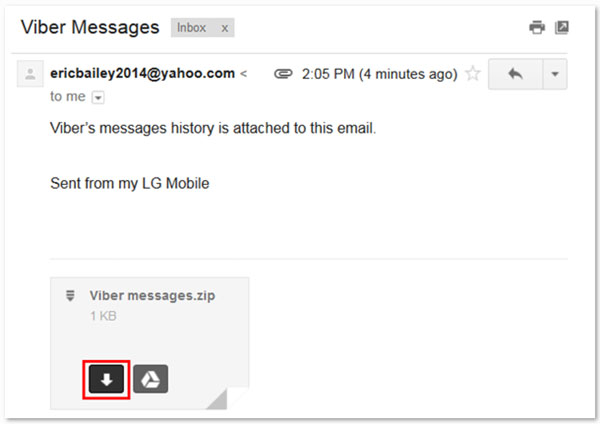Click the Viber Messages subject heading
This screenshot has height=424, width=600.
90,27
